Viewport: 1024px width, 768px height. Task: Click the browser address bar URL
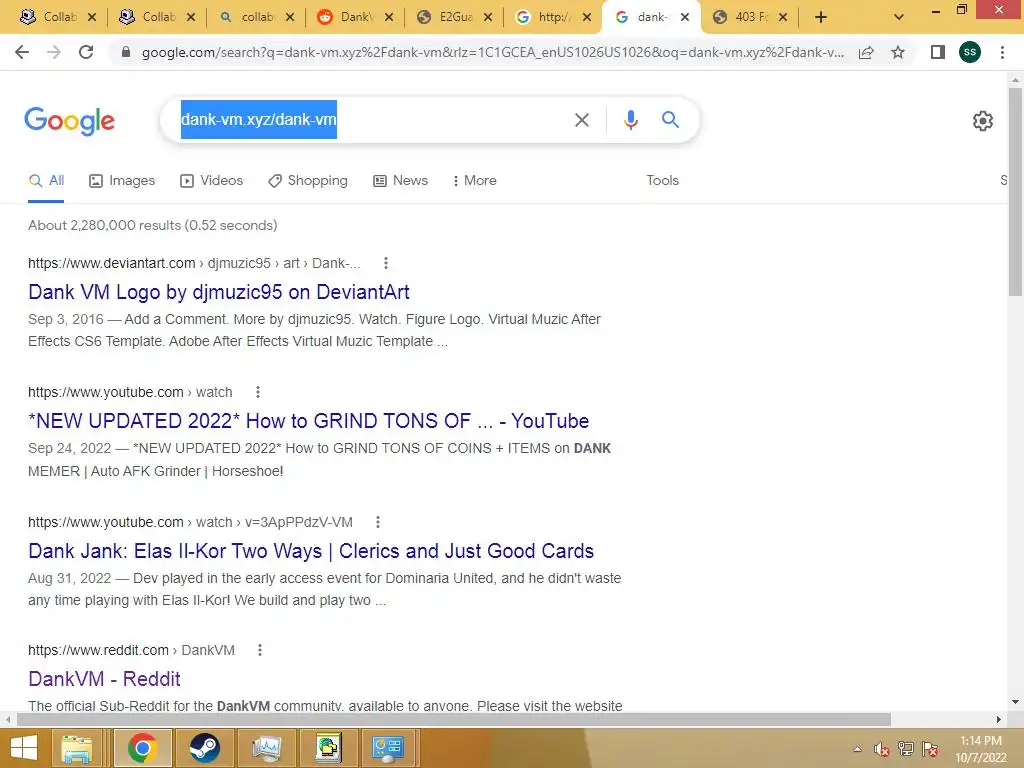tap(492, 52)
